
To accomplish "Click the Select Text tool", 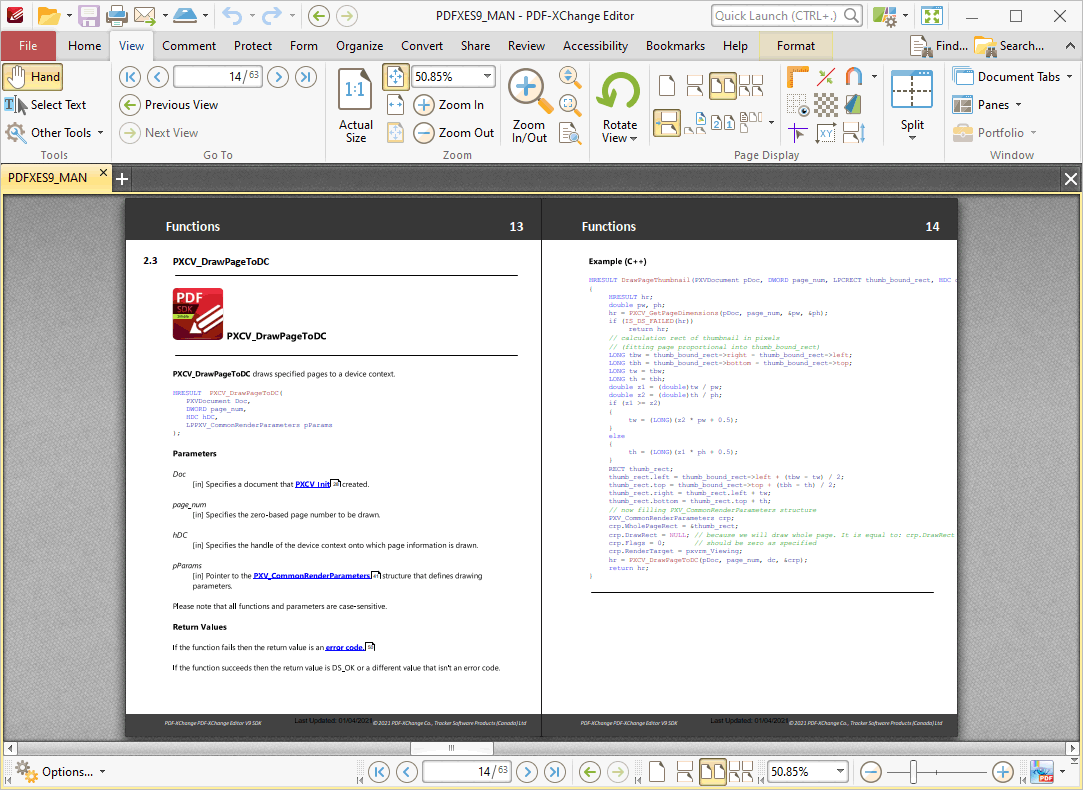I will 45,105.
